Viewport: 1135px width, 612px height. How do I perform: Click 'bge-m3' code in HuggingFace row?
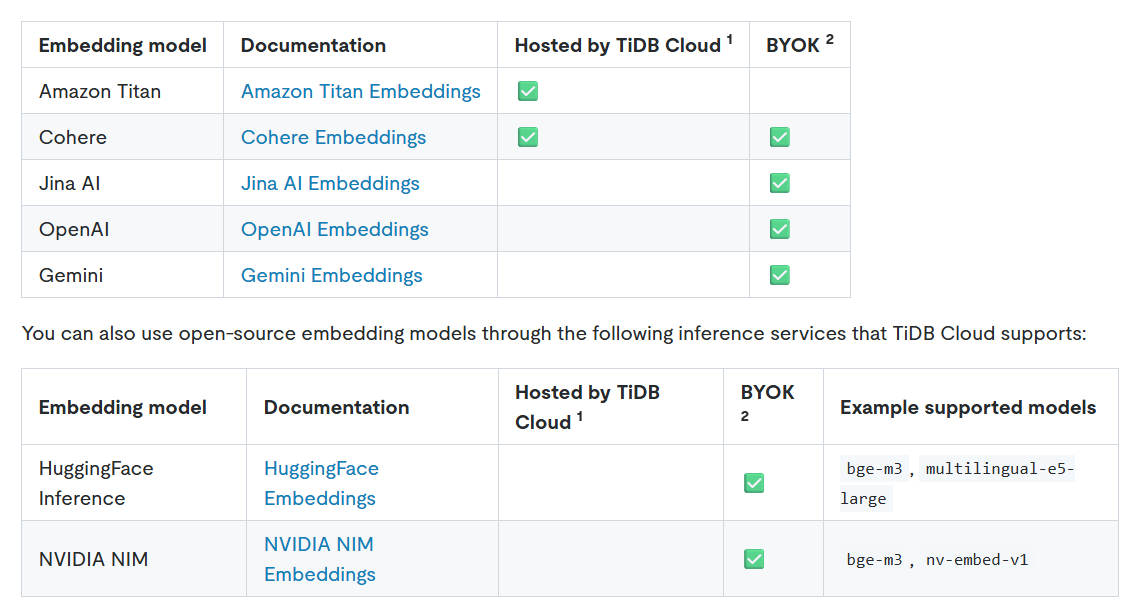click(x=874, y=469)
